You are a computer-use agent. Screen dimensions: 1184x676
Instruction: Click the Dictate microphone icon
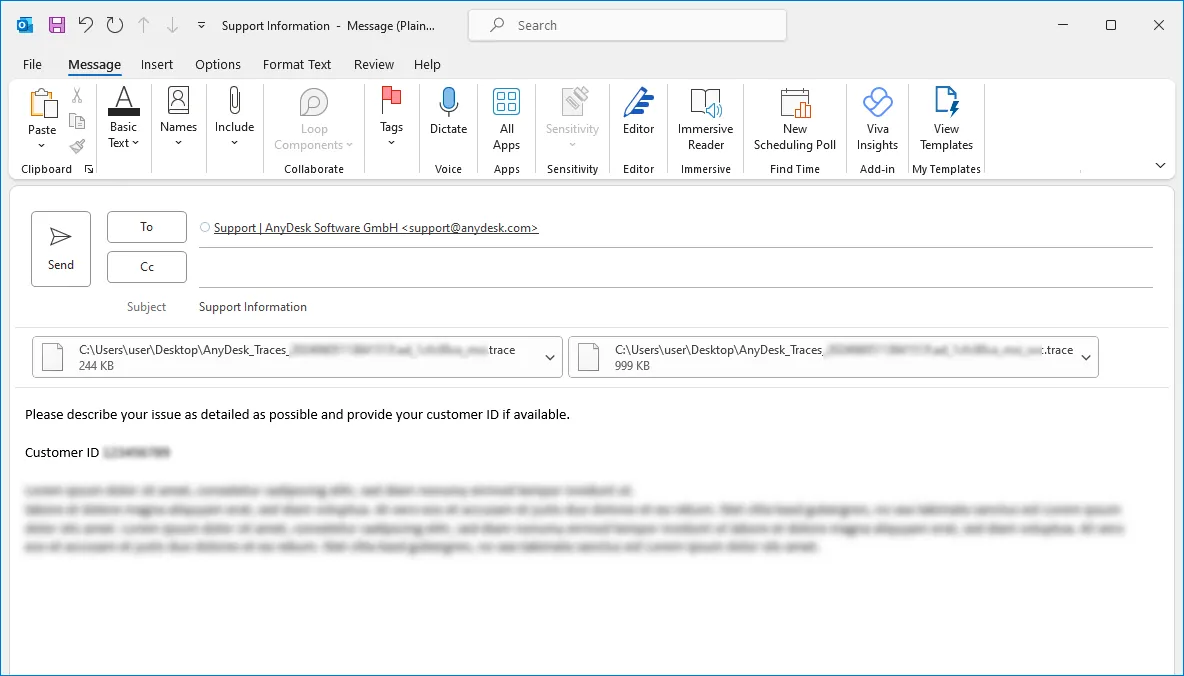click(448, 102)
